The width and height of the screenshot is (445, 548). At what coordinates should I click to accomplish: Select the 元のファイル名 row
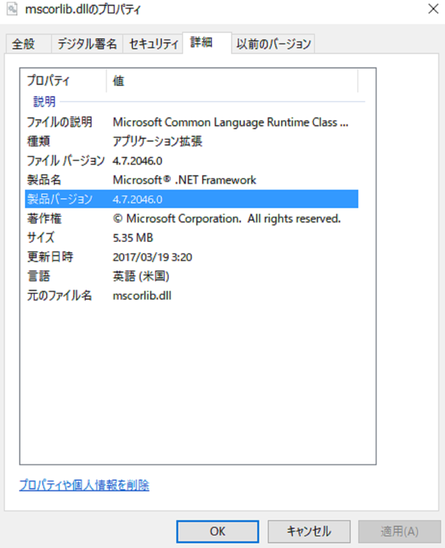point(192,296)
